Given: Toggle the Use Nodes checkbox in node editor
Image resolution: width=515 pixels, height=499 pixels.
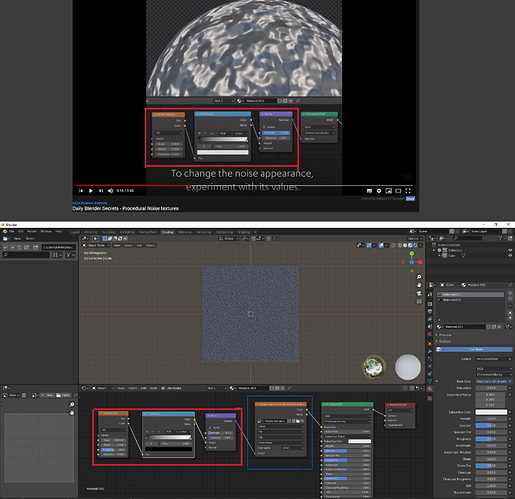Looking at the screenshot, I should pyautogui.click(x=163, y=388).
